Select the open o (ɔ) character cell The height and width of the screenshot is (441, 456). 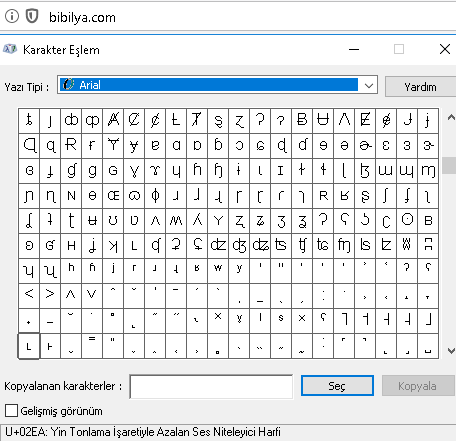(239, 145)
